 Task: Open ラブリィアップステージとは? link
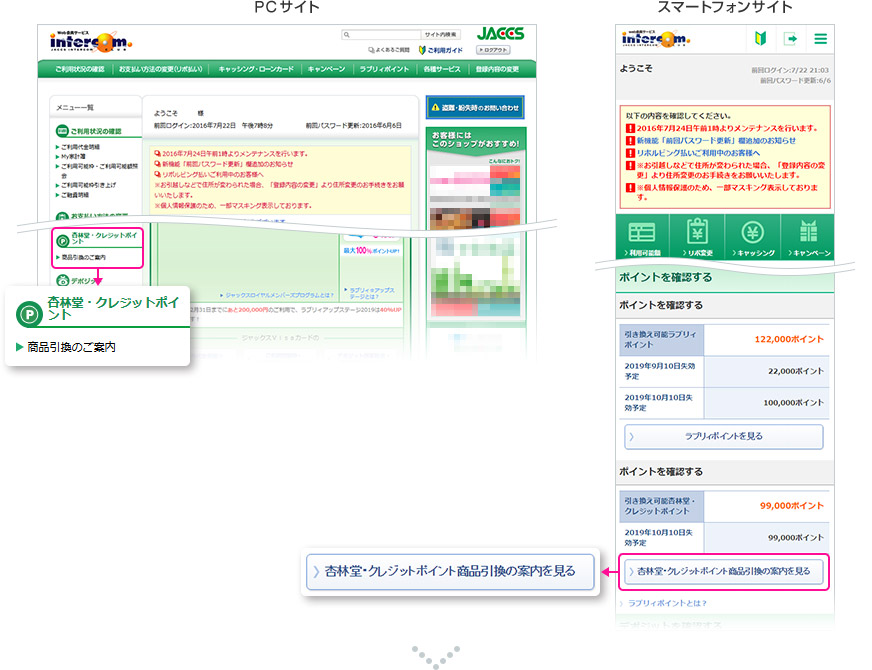[x=372, y=293]
